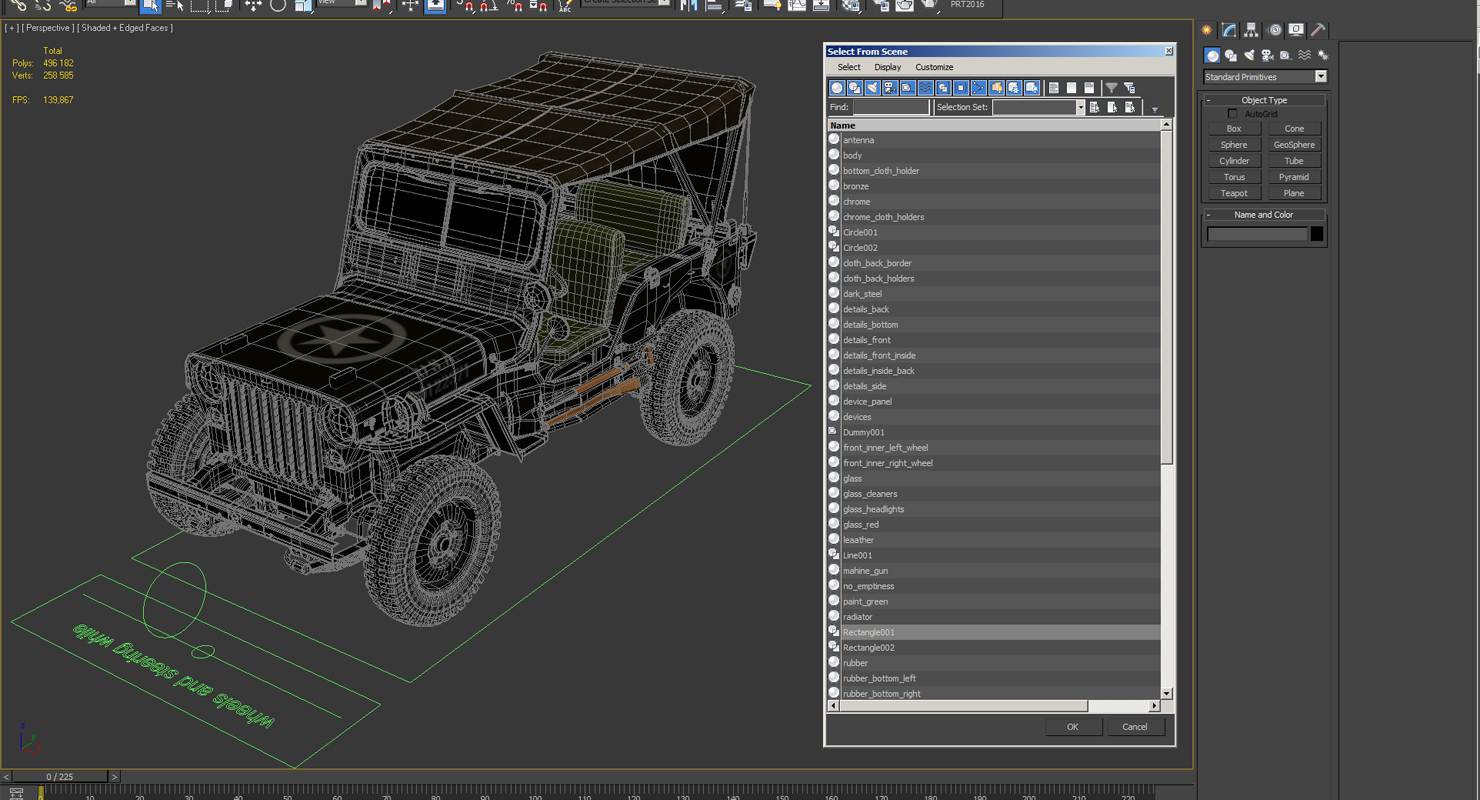Select Lights category in Create panel
This screenshot has height=800, width=1480.
click(1249, 56)
